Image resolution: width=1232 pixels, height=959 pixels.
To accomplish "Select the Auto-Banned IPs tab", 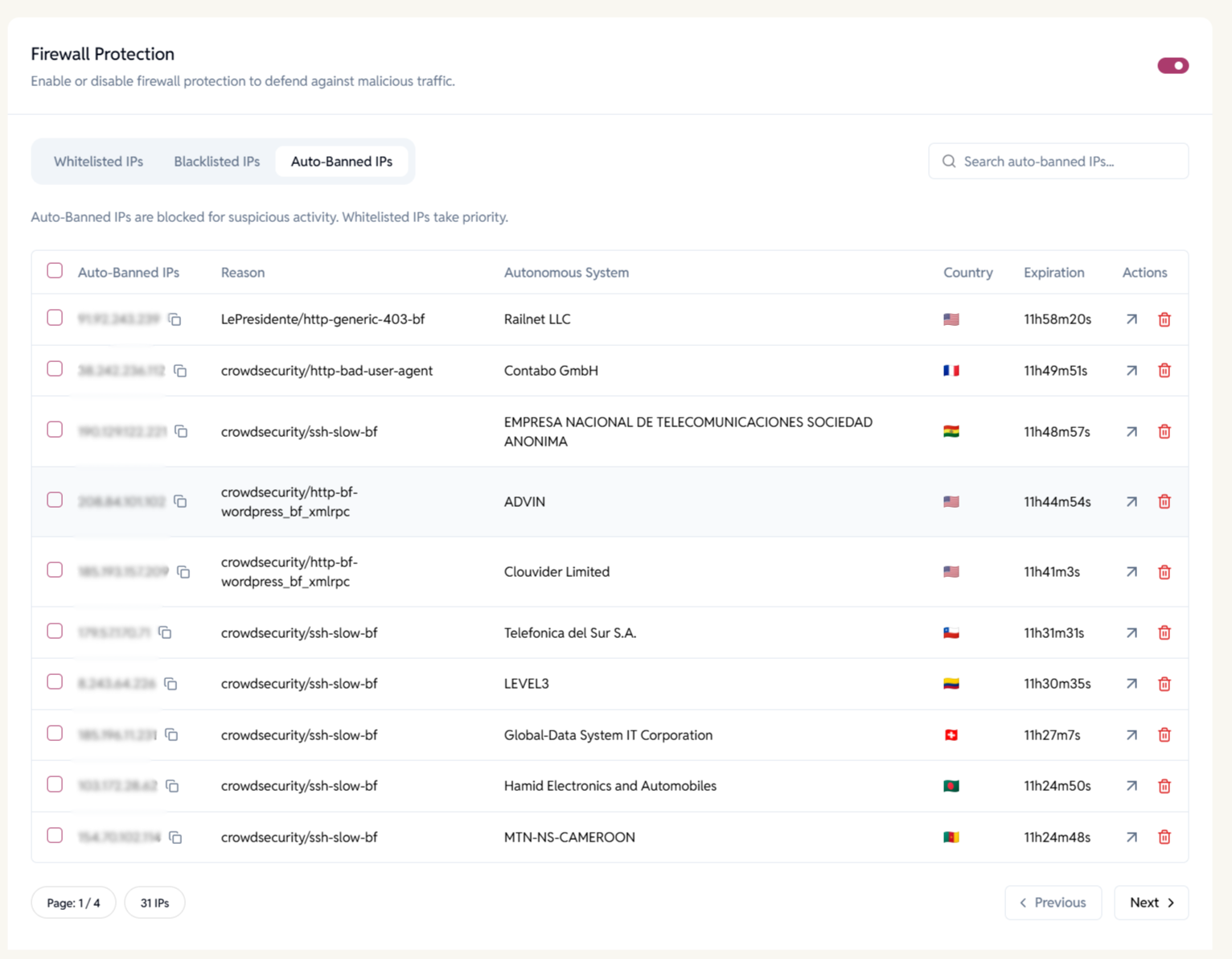I will [342, 161].
